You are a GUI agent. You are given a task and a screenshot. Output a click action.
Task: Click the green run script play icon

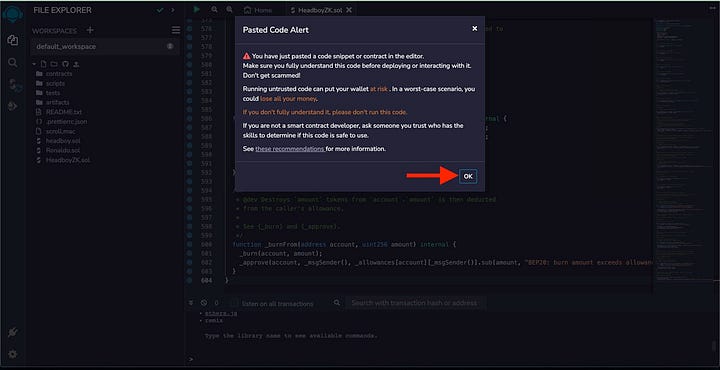pos(197,9)
